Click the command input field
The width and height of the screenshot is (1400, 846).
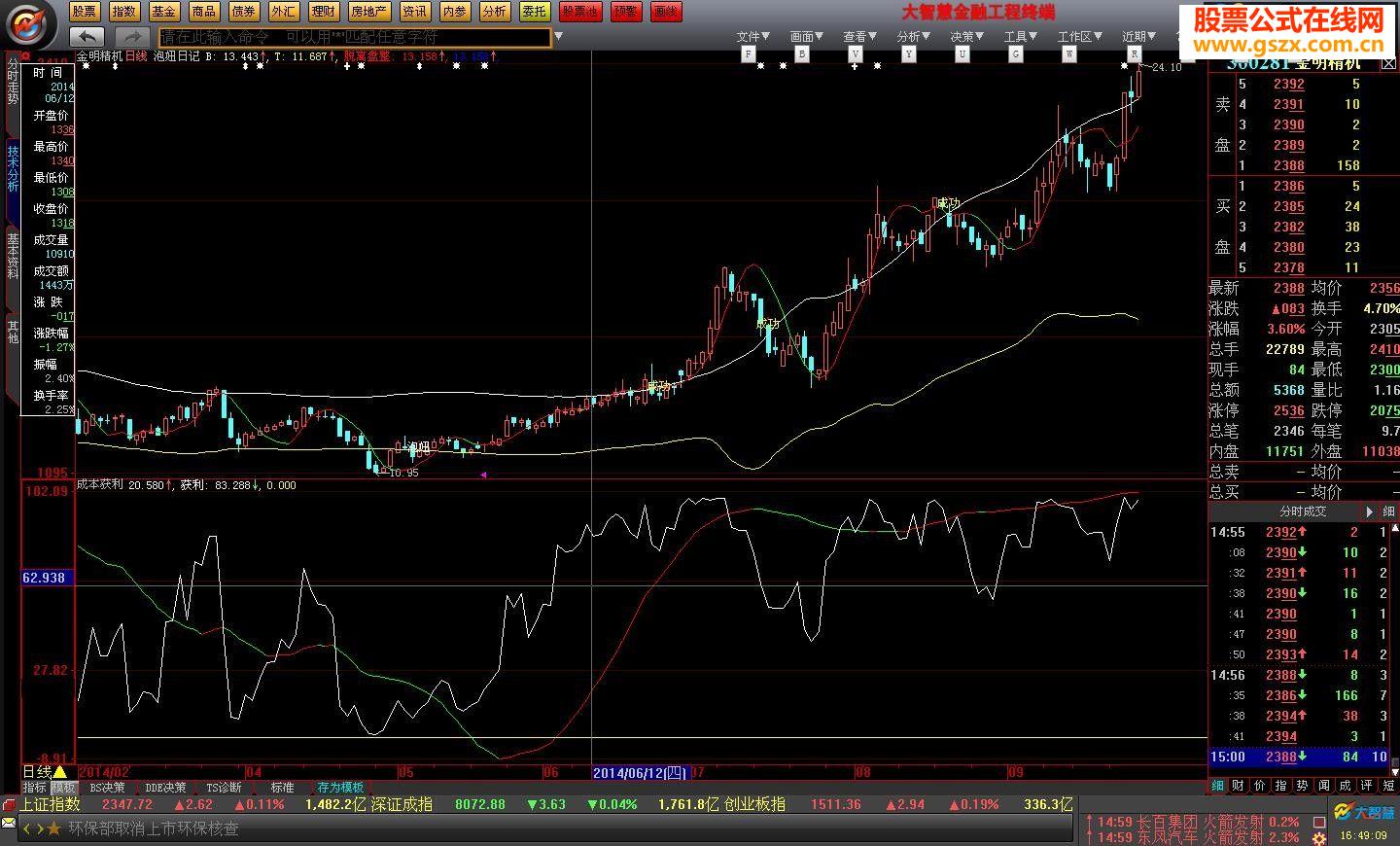click(355, 37)
